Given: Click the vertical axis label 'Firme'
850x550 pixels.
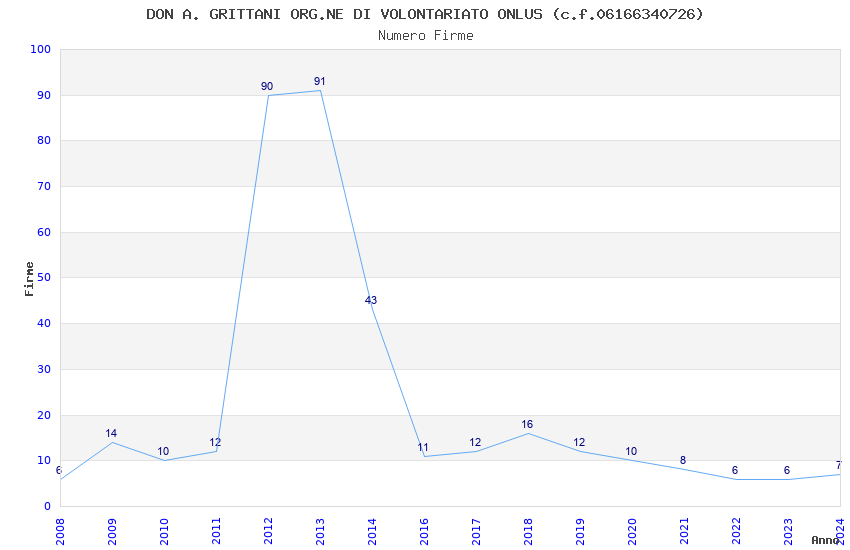Looking at the screenshot, I should (x=29, y=279).
